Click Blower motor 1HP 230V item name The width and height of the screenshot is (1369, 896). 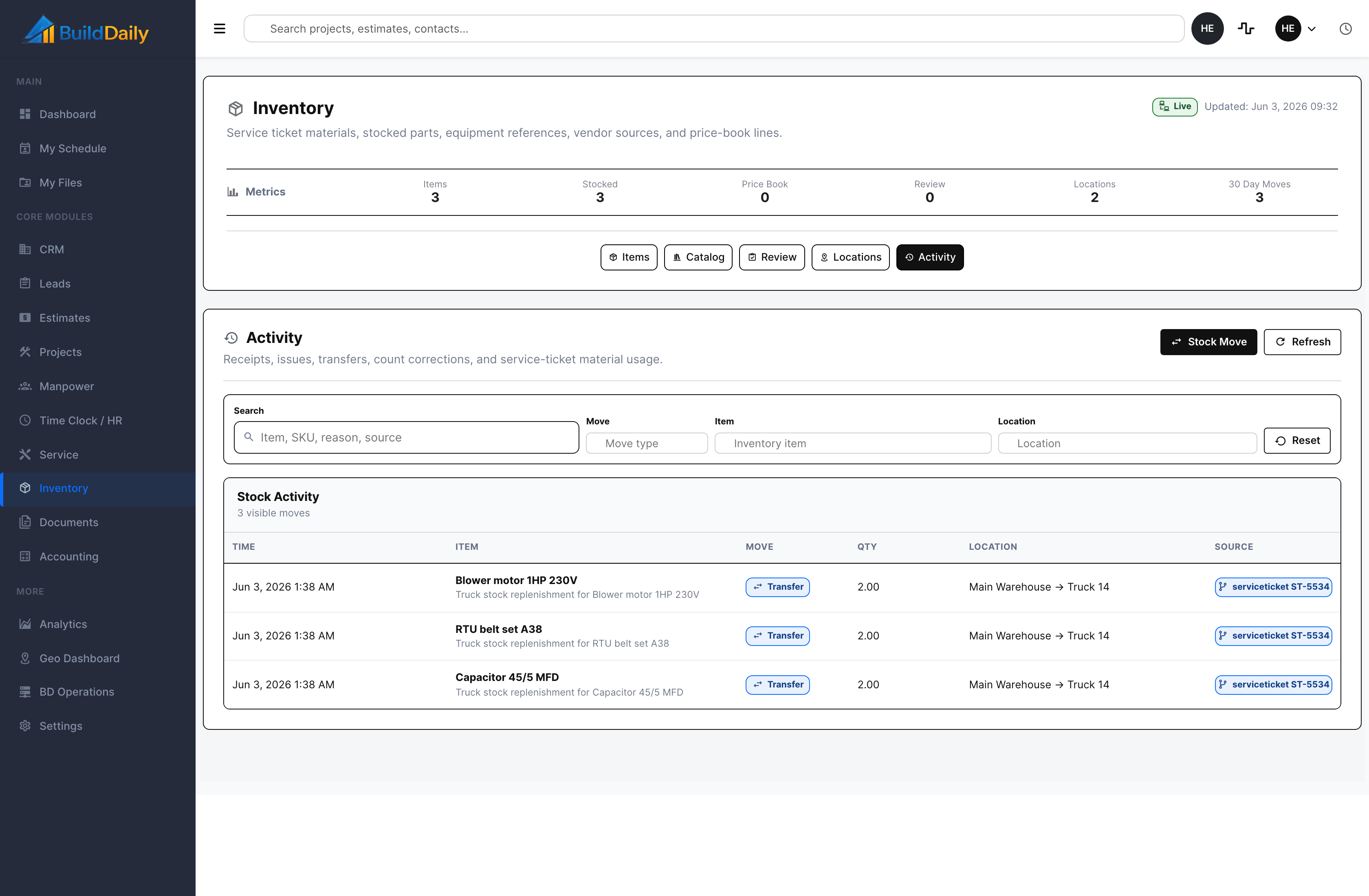click(516, 580)
